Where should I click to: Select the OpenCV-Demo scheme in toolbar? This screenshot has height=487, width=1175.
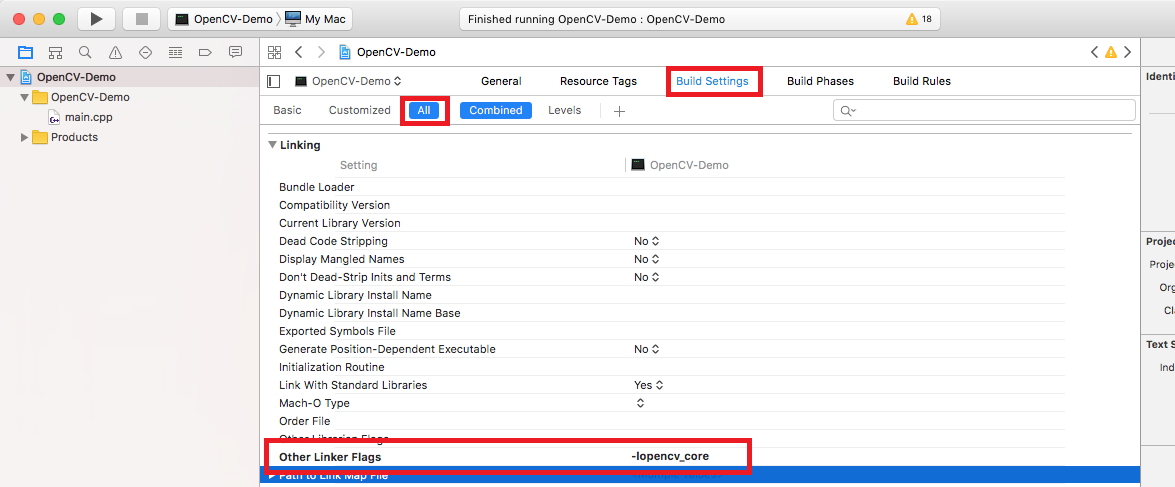(x=223, y=19)
